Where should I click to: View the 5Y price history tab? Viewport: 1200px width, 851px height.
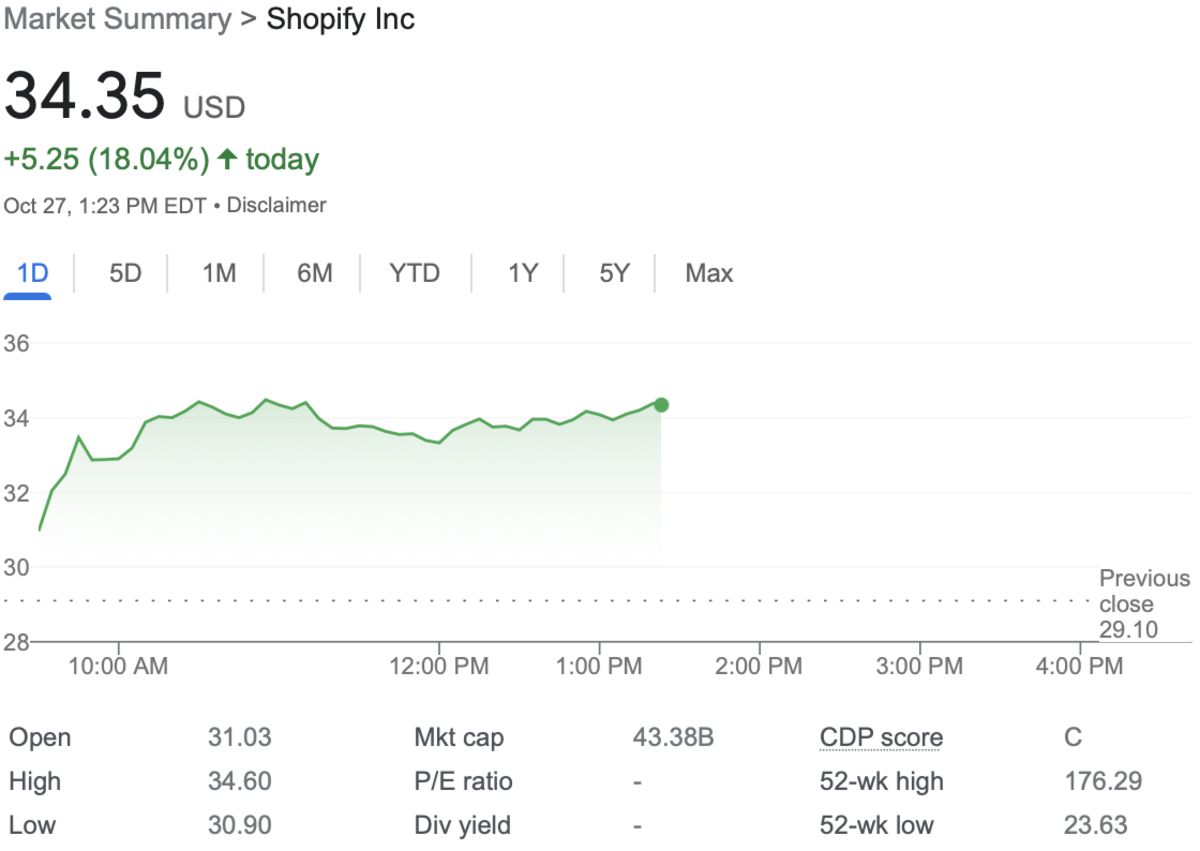click(614, 273)
